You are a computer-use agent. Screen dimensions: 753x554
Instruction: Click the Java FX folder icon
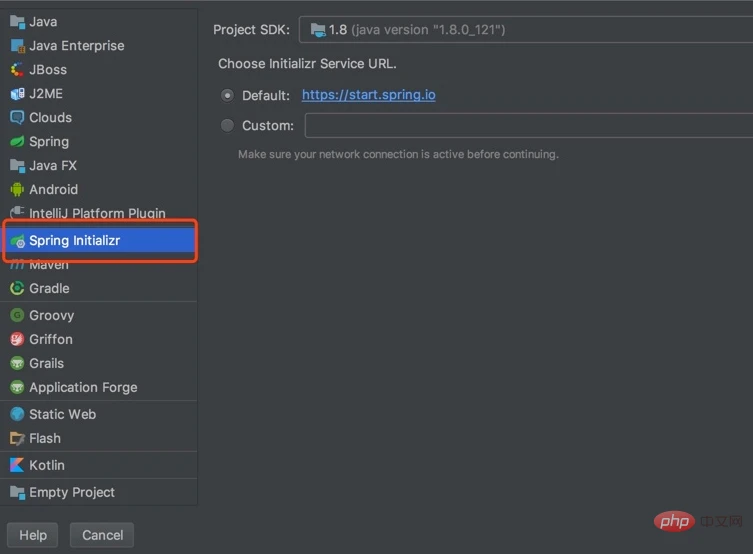[17, 166]
